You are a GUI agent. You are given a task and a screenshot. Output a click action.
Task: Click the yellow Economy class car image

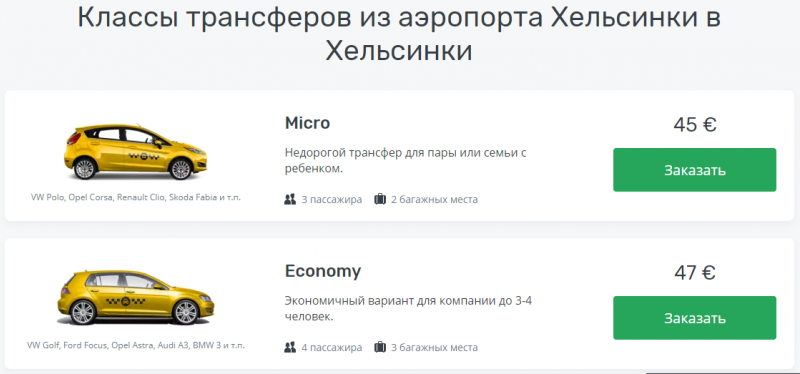[x=136, y=298]
